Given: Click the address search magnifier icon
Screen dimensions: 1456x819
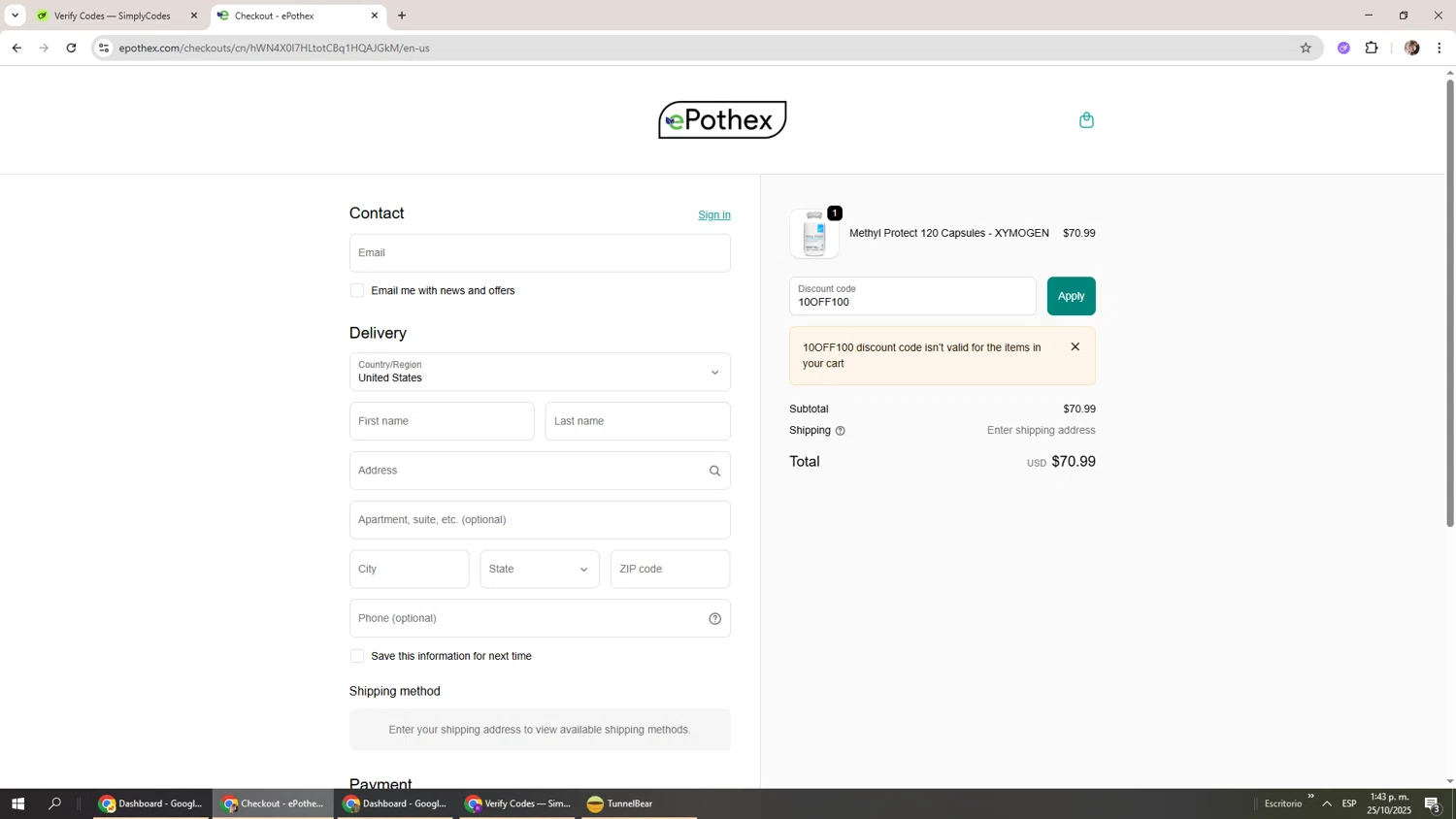Looking at the screenshot, I should (x=714, y=471).
